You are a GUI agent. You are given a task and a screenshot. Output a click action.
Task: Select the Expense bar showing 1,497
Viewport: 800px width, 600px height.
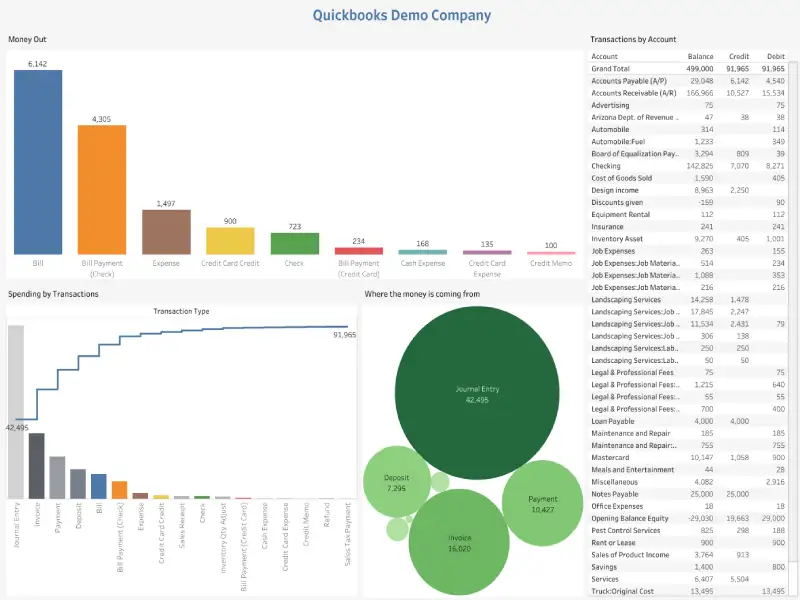tap(166, 230)
